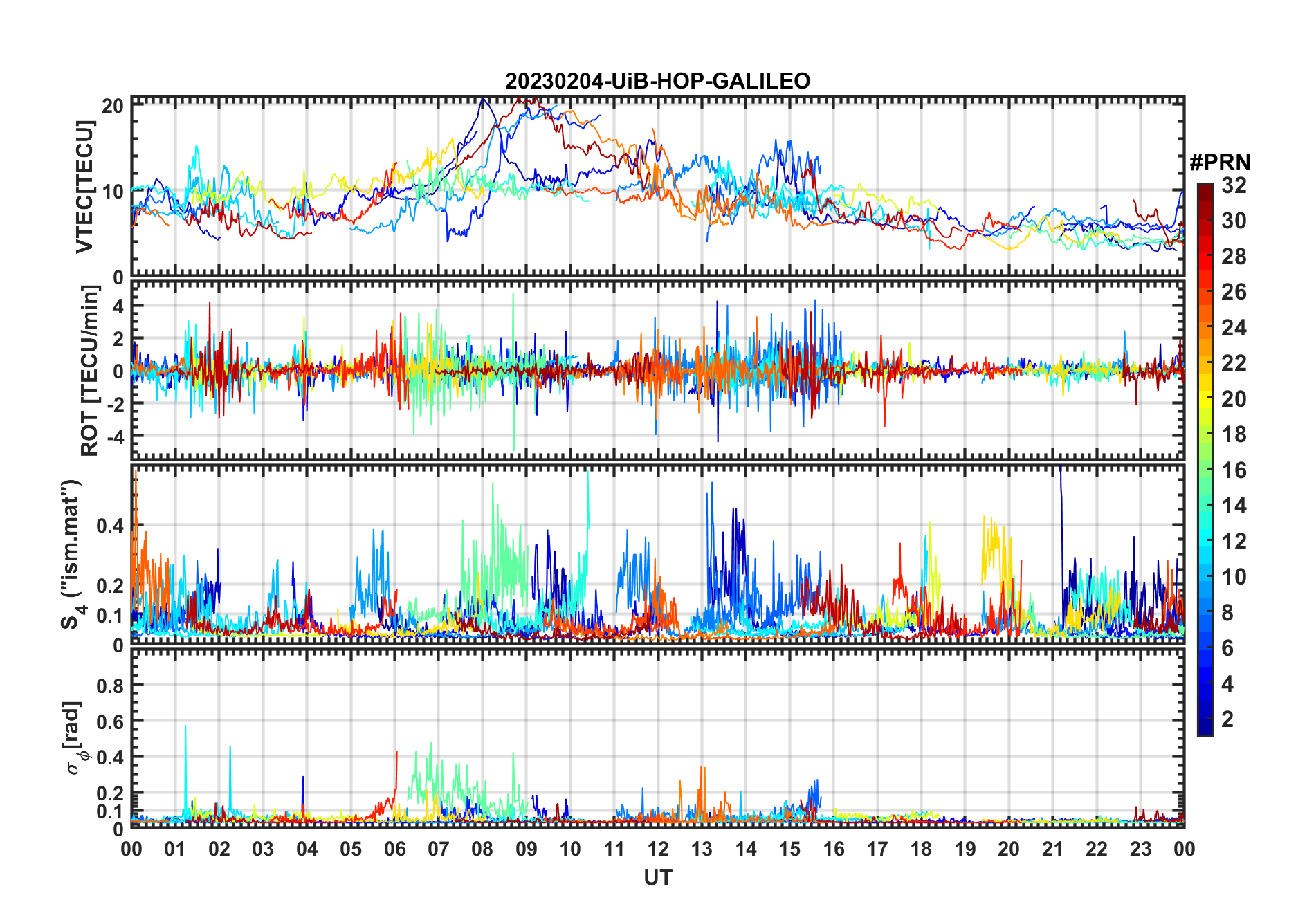Click the VTEC[TECU] y-axis label
The height and width of the screenshot is (920, 1316).
pos(84,187)
